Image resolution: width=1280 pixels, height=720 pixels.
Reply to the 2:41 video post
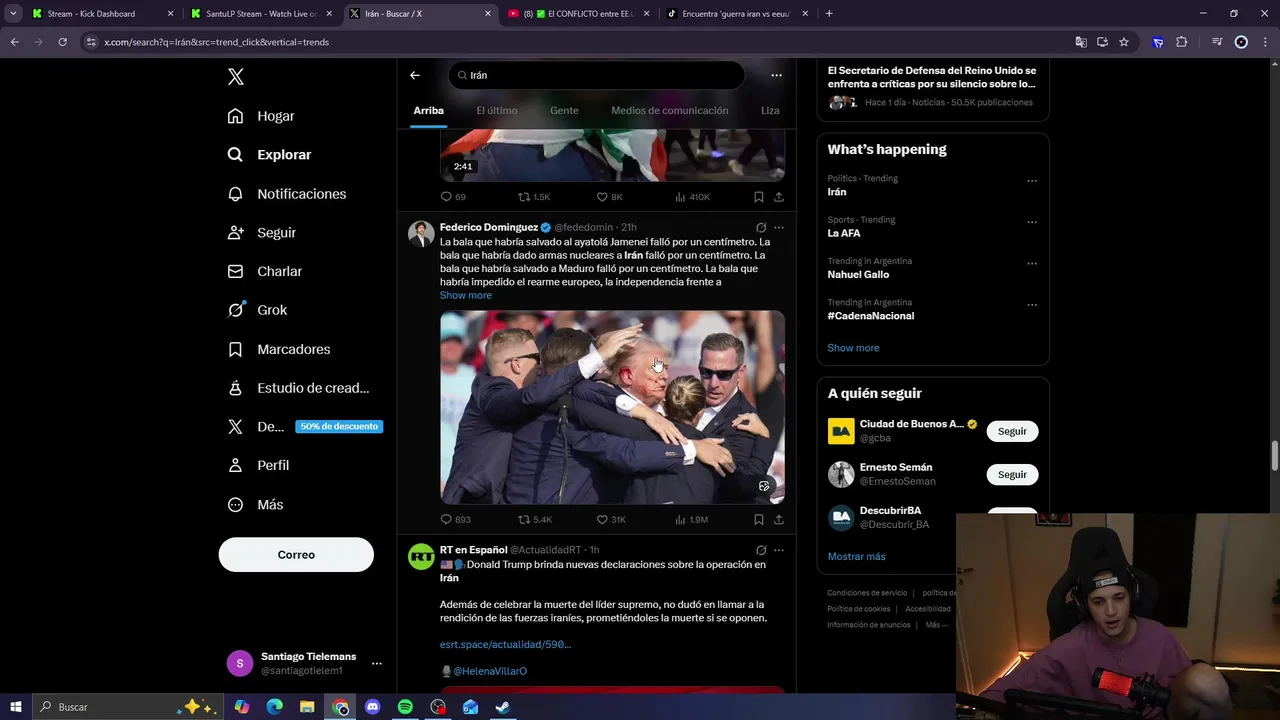[453, 197]
